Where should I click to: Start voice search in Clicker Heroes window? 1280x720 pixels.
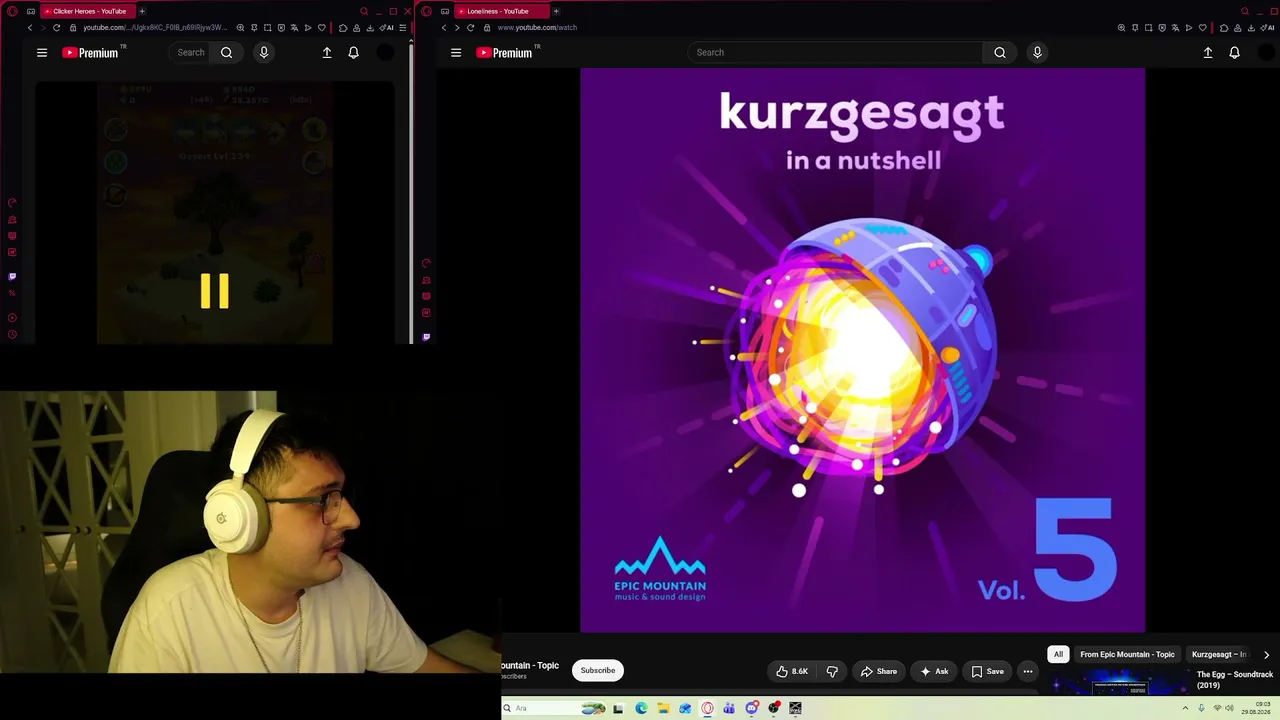coord(264,52)
